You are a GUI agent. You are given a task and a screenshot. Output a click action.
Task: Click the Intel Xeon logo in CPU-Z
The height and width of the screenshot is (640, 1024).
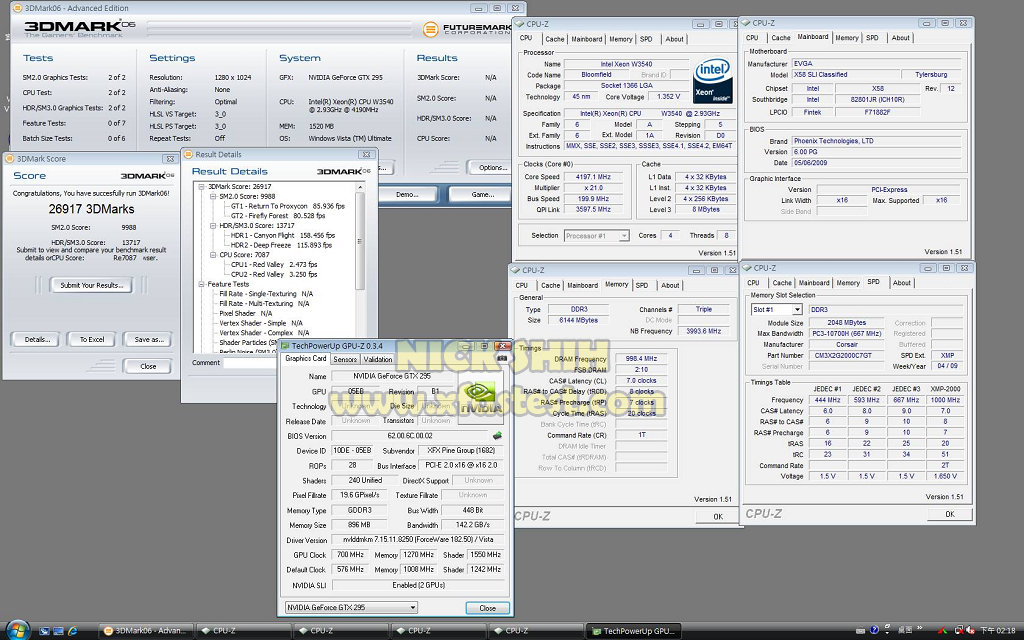(x=713, y=81)
